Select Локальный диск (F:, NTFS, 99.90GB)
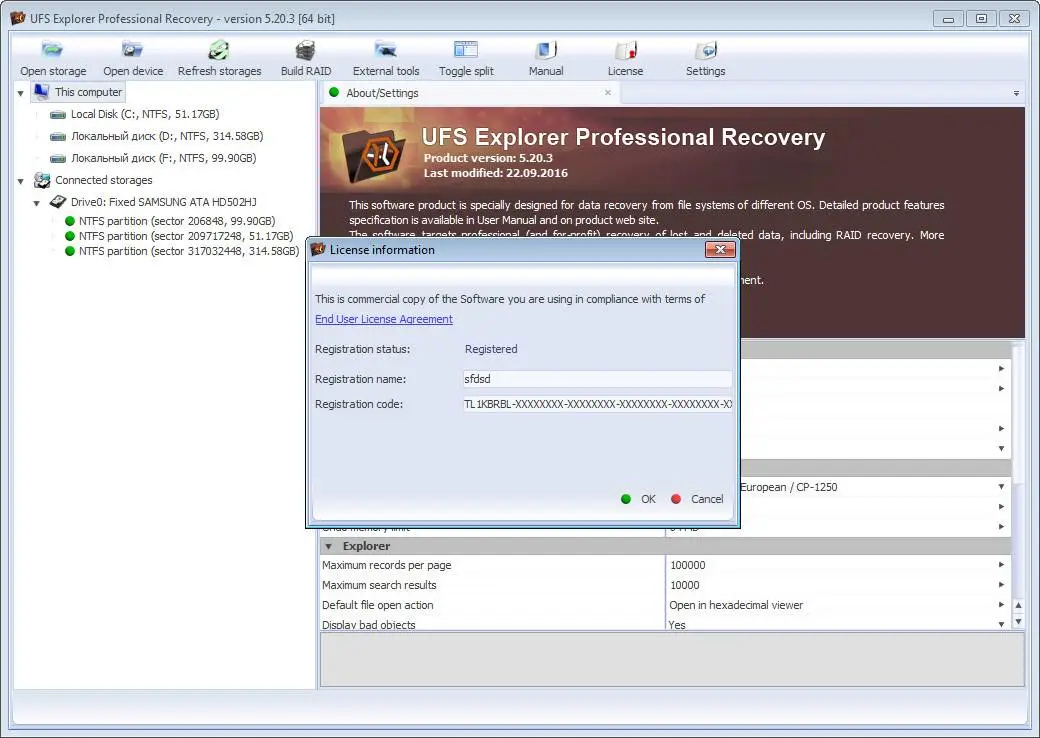 point(163,158)
